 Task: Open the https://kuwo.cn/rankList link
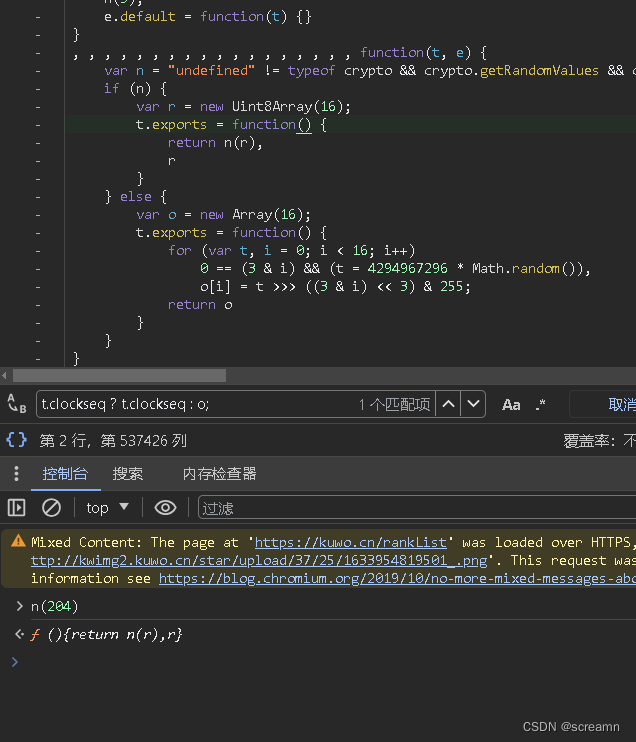coord(351,542)
